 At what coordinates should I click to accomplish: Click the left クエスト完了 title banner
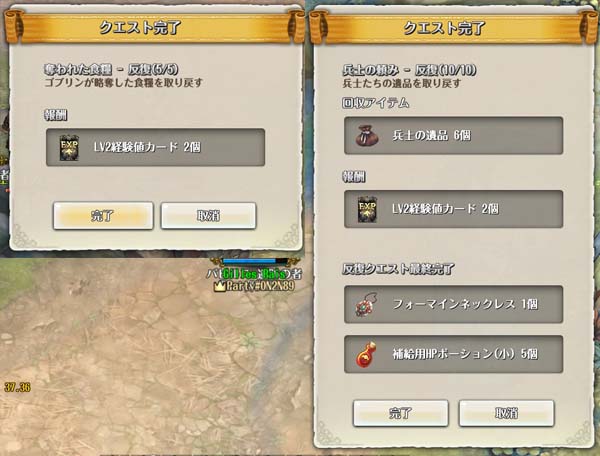(x=155, y=27)
